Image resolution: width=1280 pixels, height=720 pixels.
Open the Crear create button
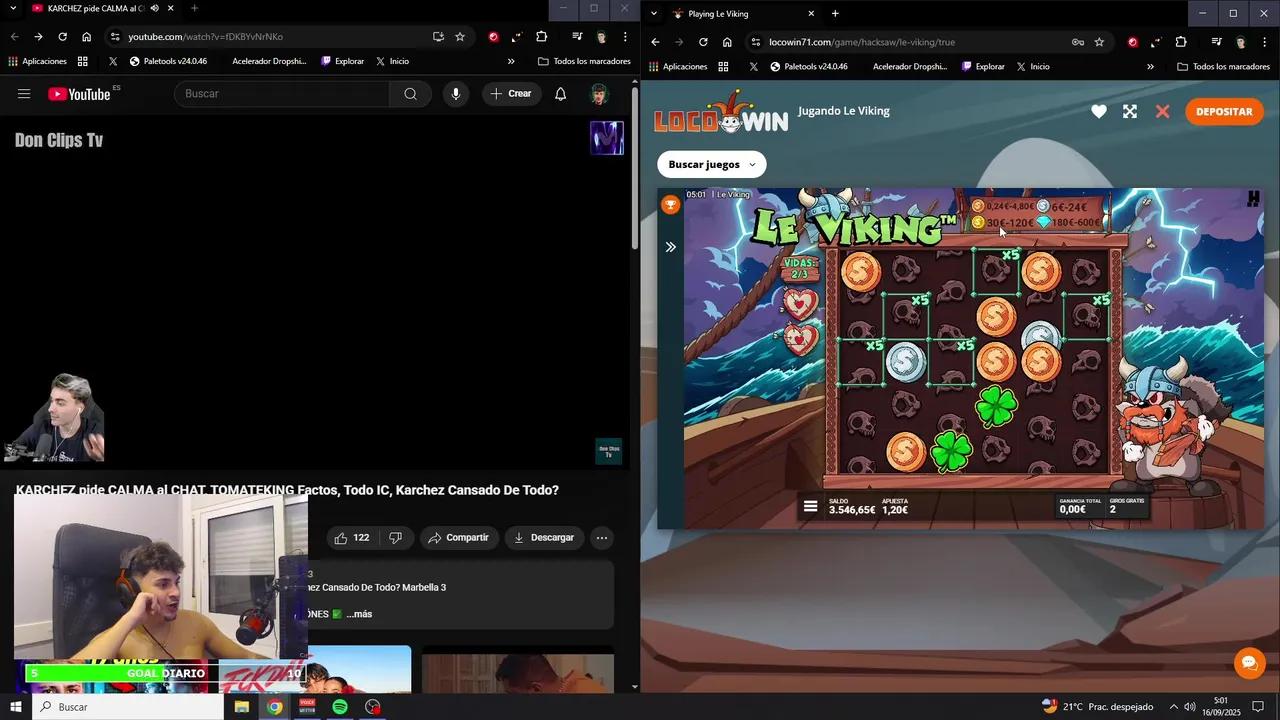point(511,94)
